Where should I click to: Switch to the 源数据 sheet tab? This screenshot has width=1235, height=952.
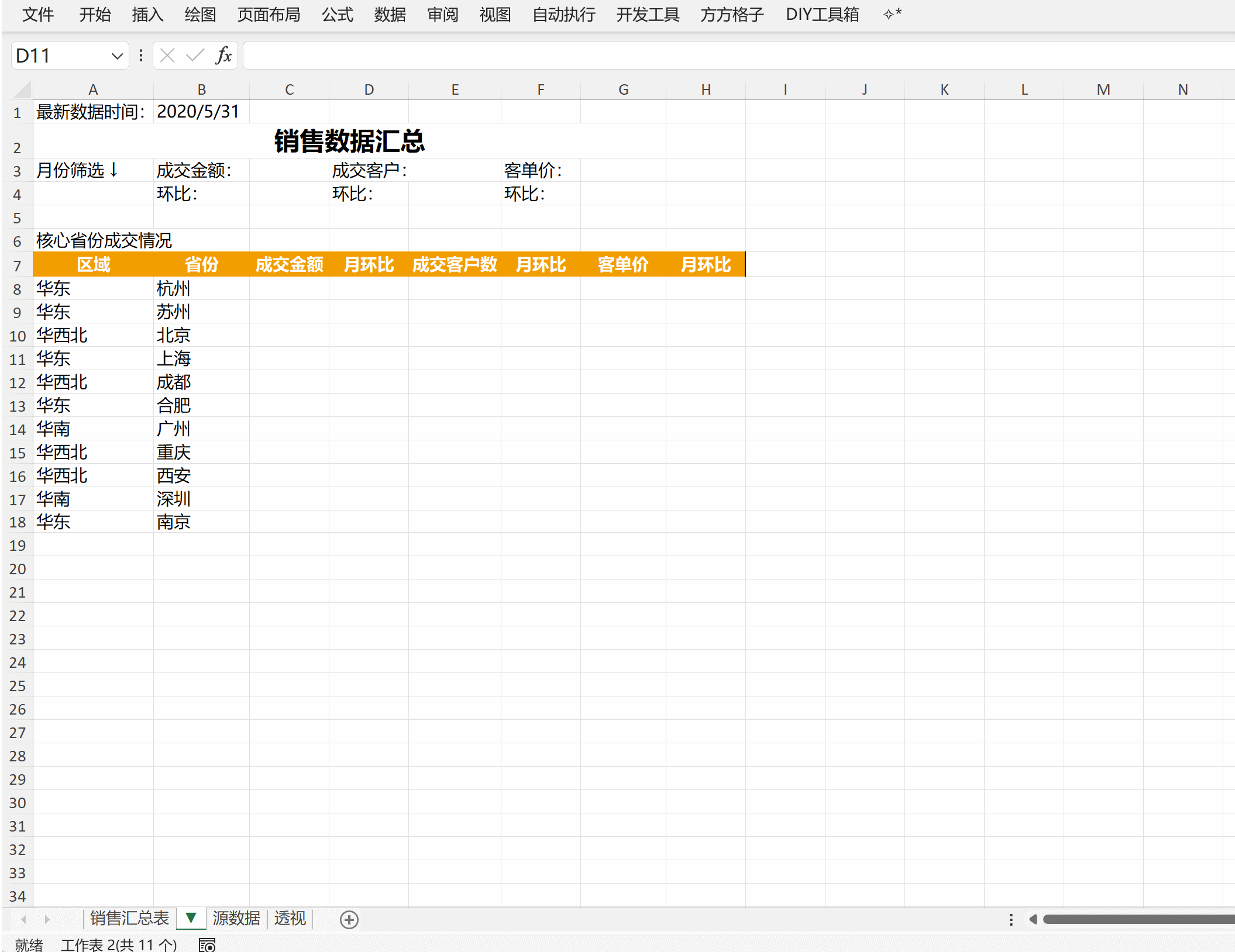236,919
